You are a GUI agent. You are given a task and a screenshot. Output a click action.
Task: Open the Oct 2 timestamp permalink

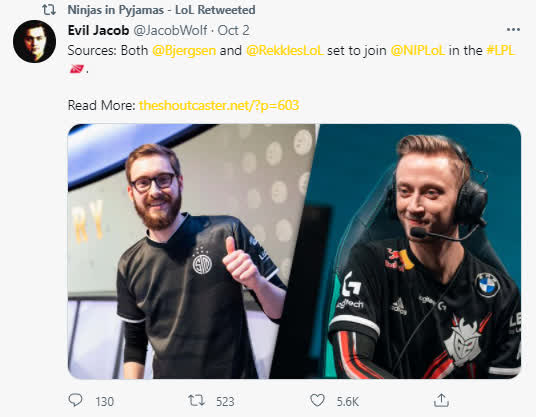233,30
